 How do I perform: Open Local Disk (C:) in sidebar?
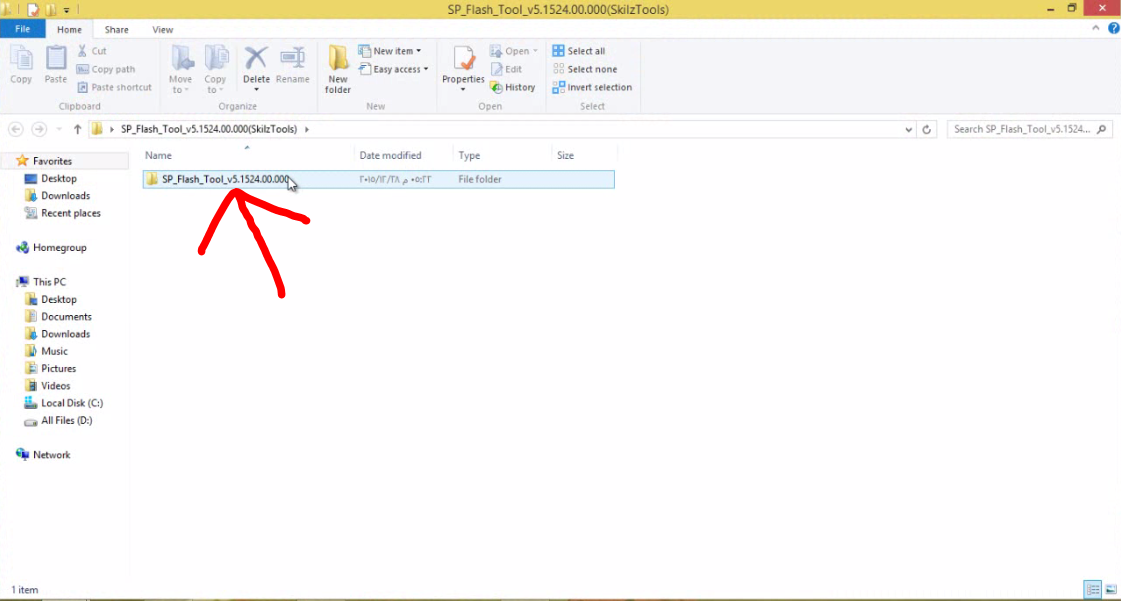coord(72,403)
